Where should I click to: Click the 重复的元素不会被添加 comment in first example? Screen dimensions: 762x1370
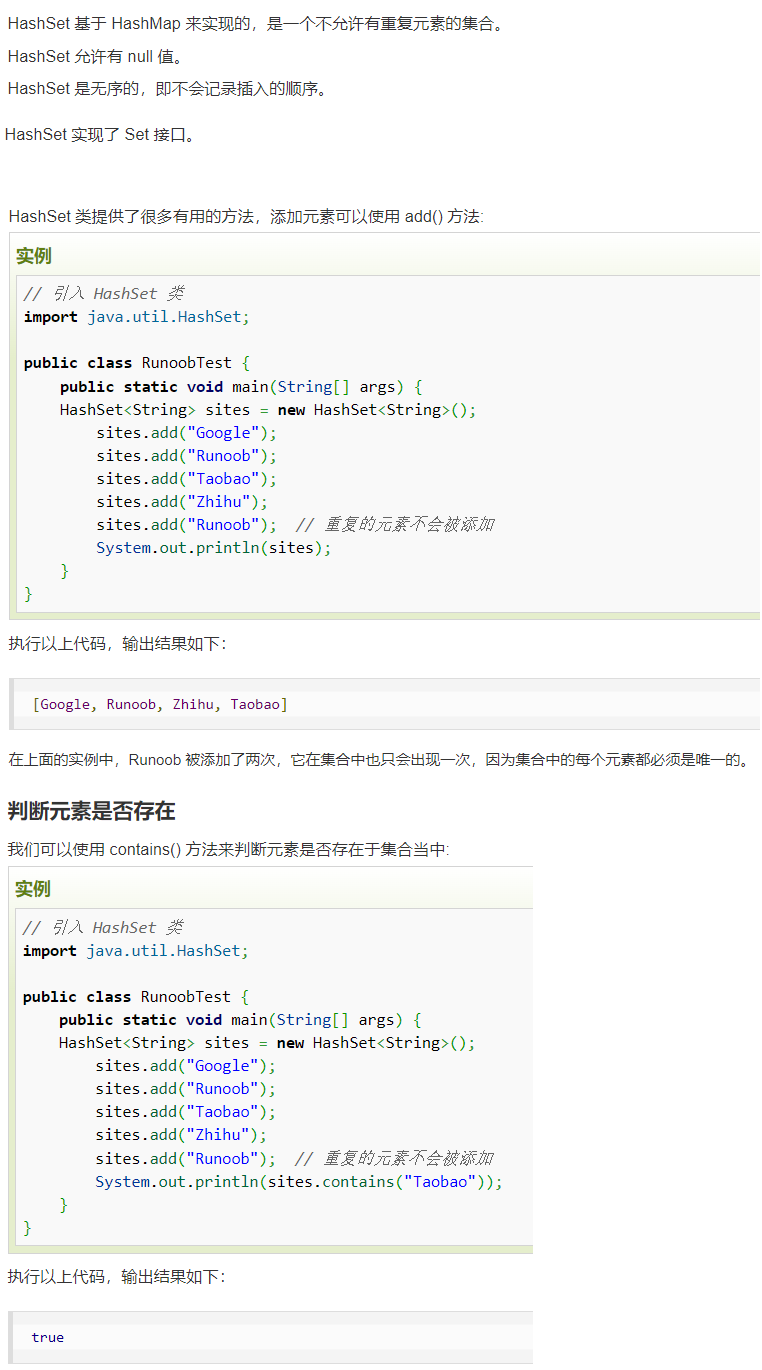coord(395,525)
